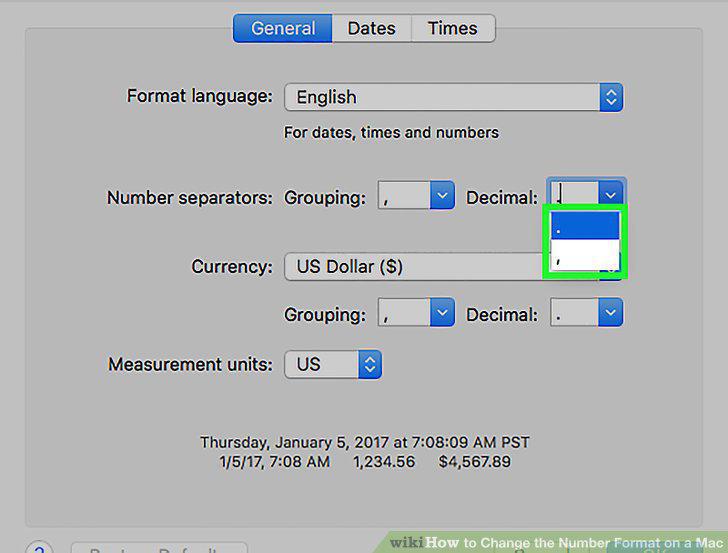This screenshot has width=728, height=553.
Task: Choose the comma option in Decimal list
Action: [585, 254]
